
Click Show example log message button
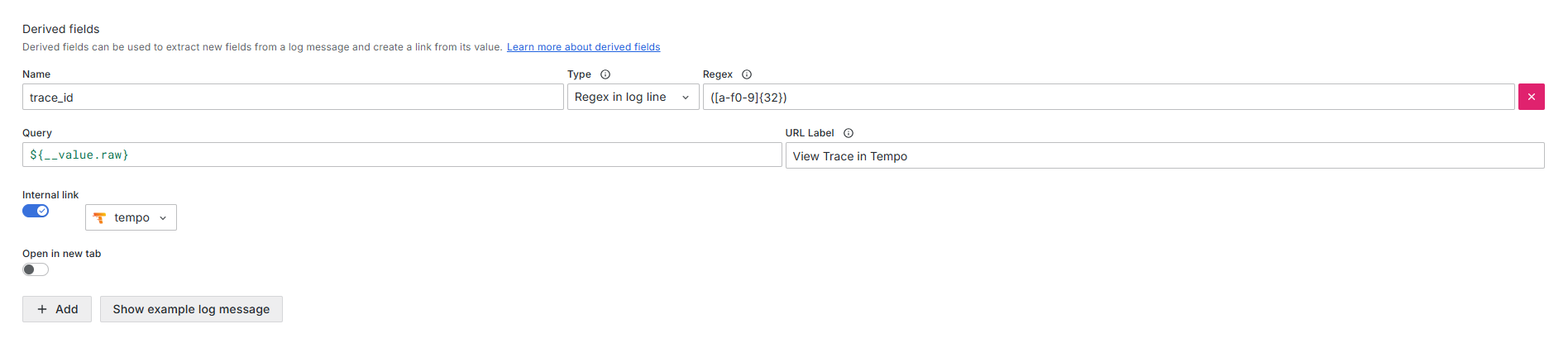tap(191, 309)
